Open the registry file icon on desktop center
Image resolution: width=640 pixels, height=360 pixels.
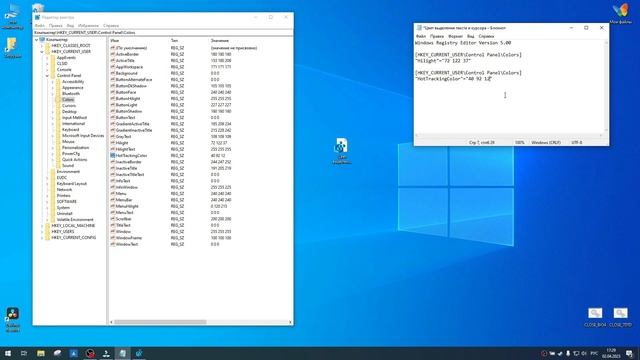point(341,146)
